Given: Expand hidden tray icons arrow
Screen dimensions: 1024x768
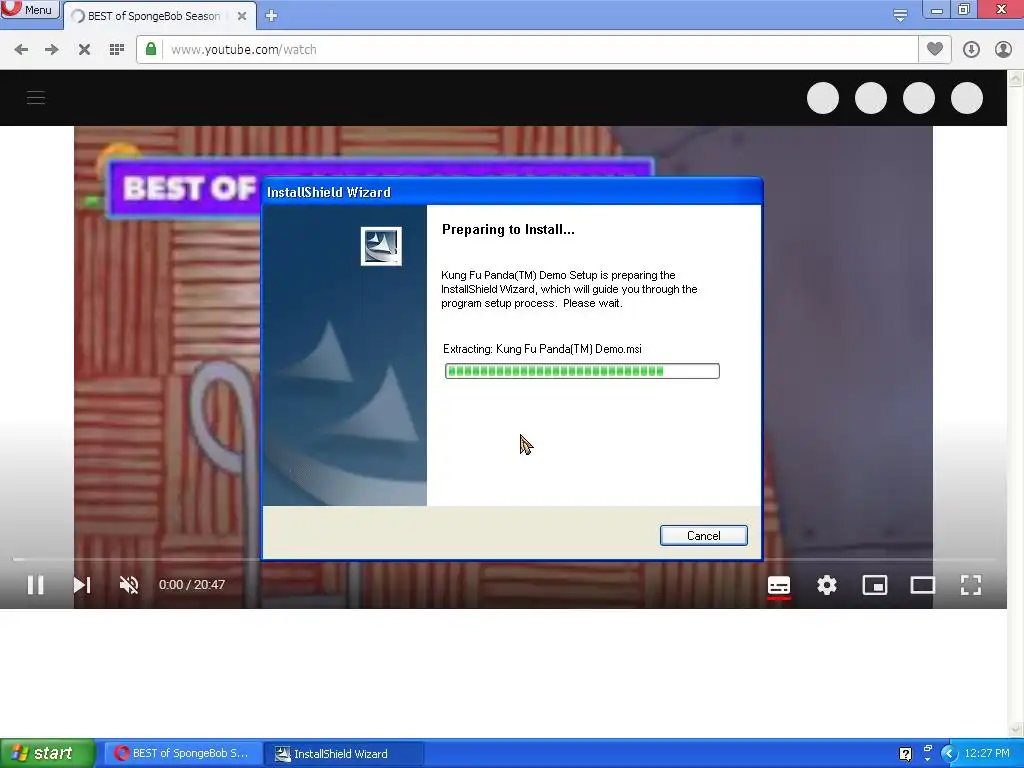Looking at the screenshot, I should pos(949,754).
